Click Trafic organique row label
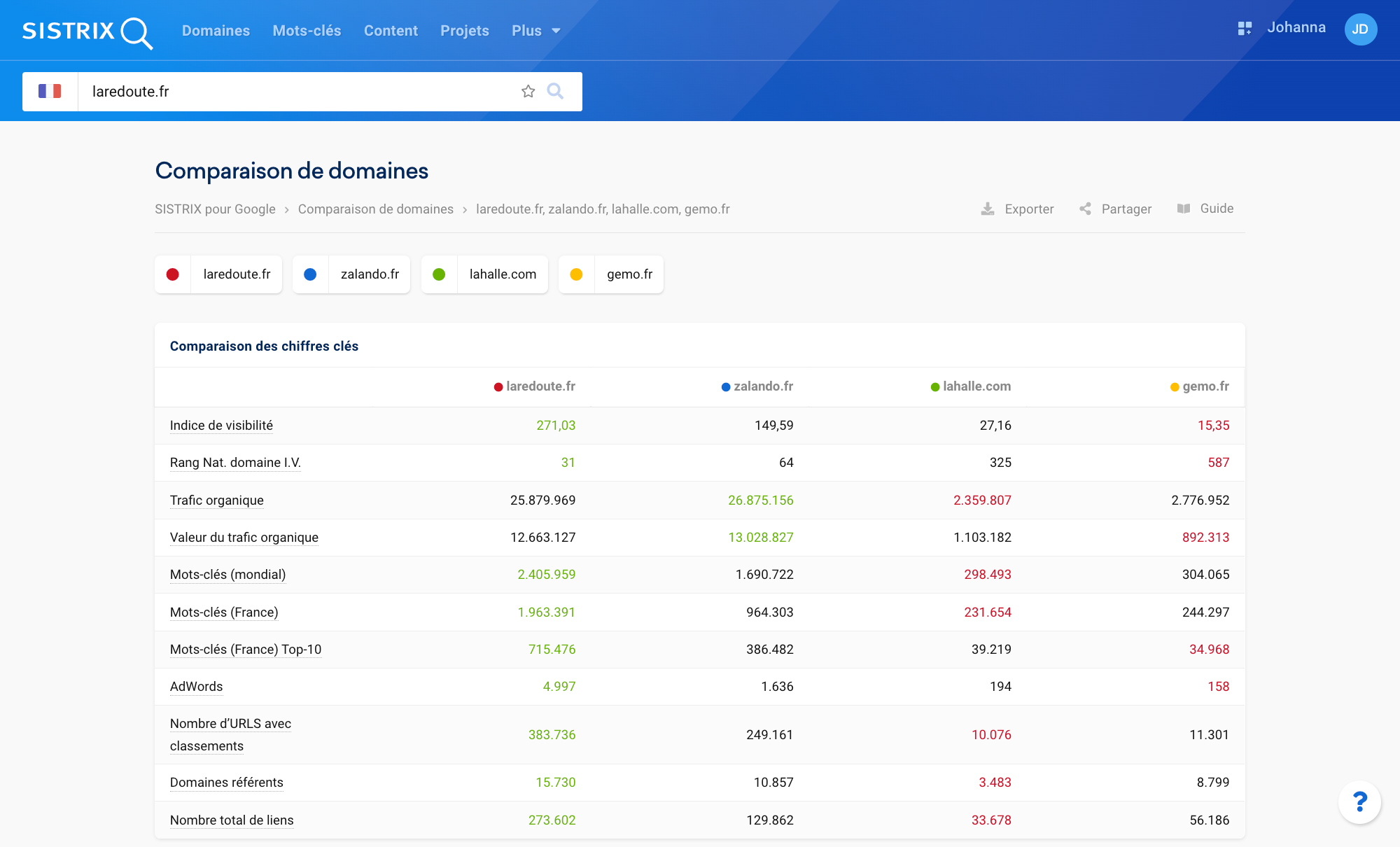 coord(217,500)
